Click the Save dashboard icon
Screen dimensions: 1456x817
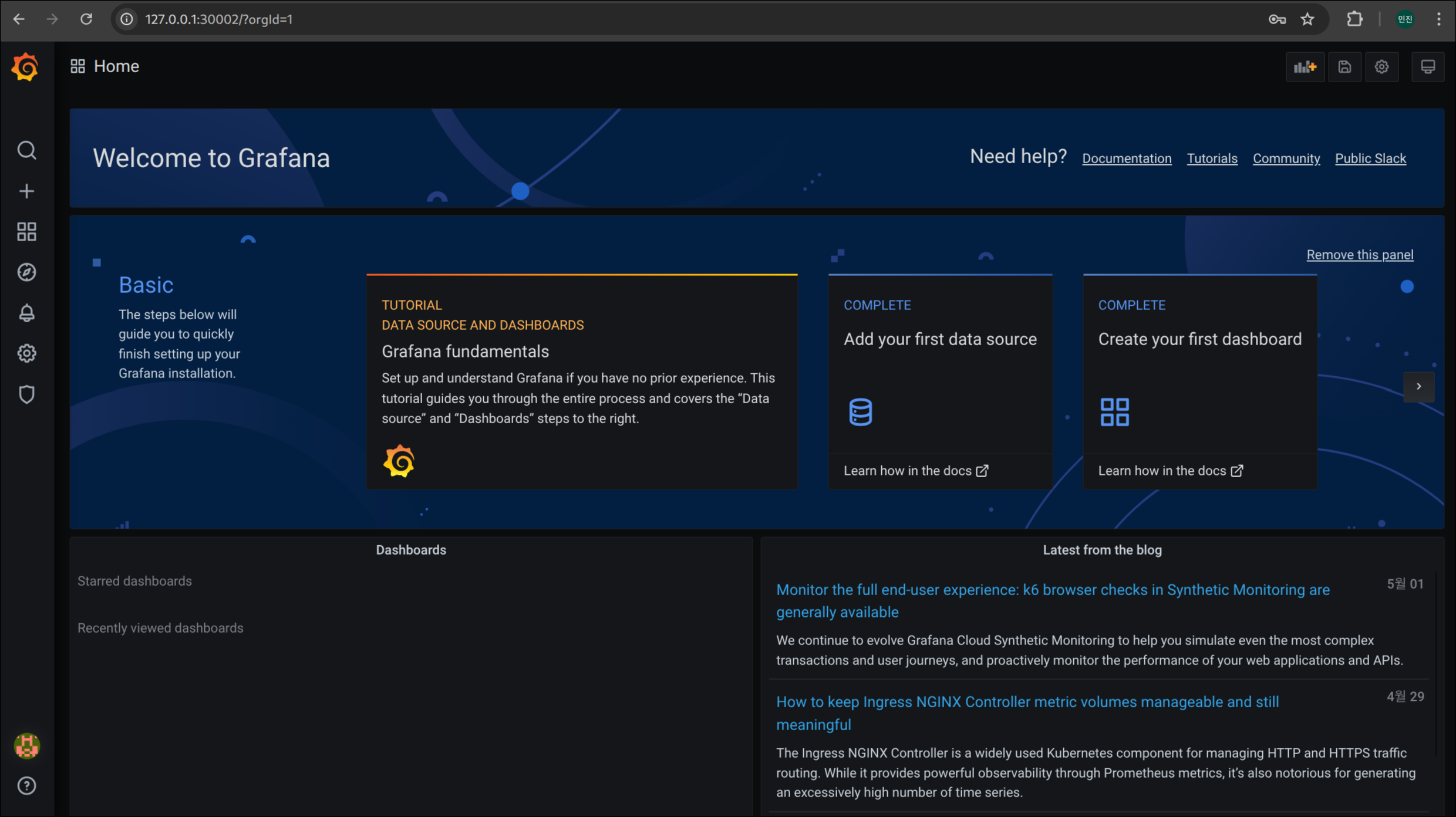click(x=1344, y=67)
